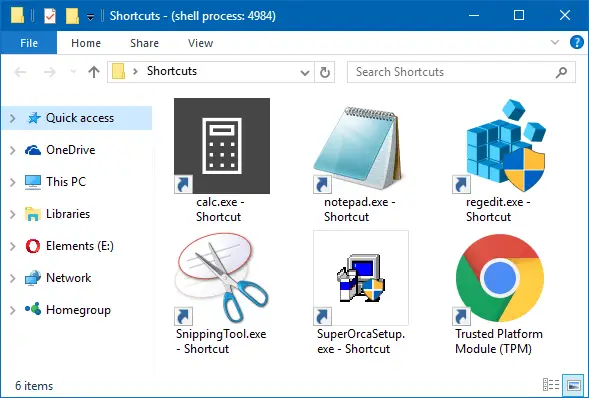Open Help with the blue question mark
The width and height of the screenshot is (589, 398).
pos(577,42)
